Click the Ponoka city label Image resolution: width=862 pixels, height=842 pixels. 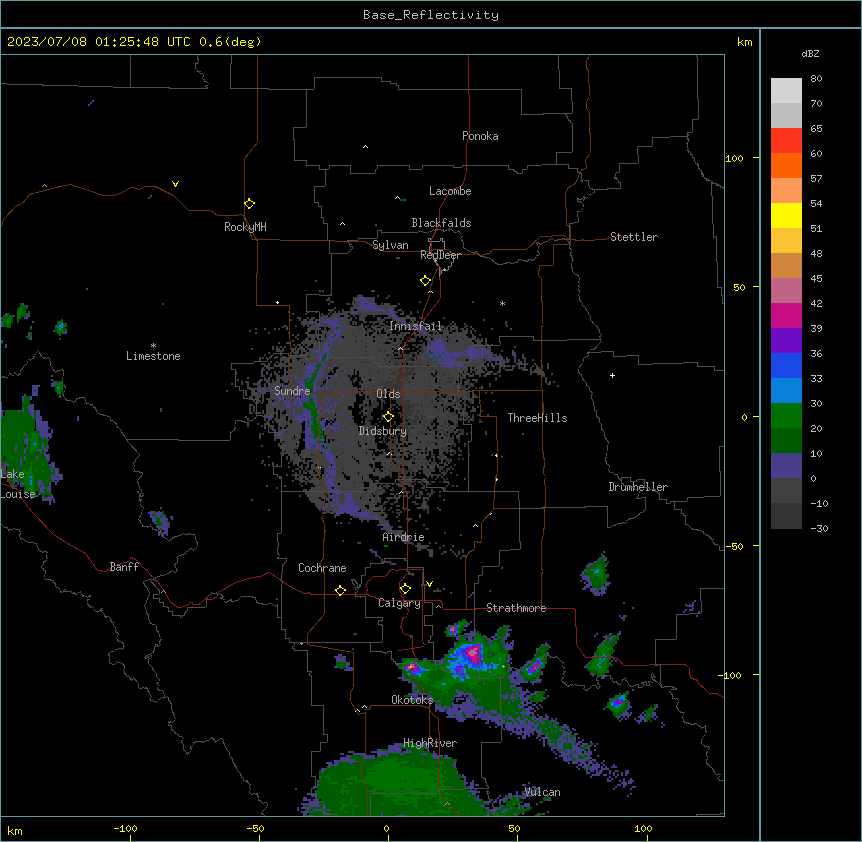click(480, 136)
